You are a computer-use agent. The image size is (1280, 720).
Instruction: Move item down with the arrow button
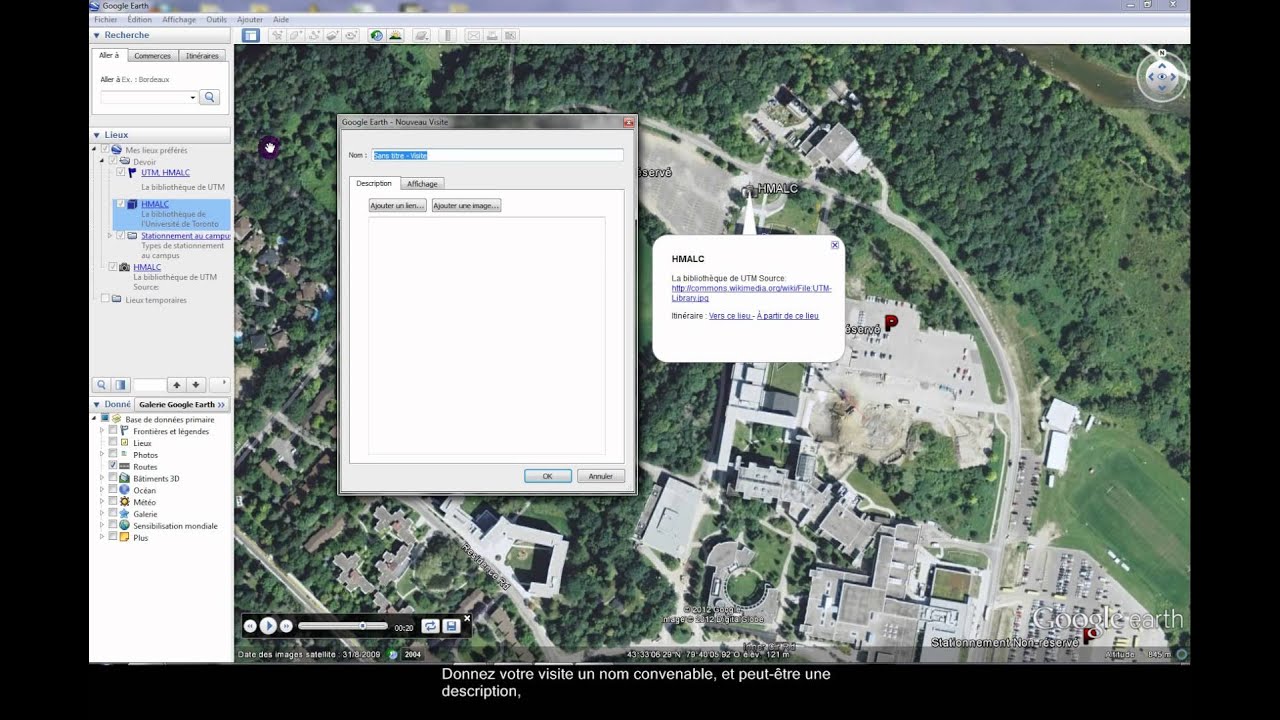click(196, 384)
